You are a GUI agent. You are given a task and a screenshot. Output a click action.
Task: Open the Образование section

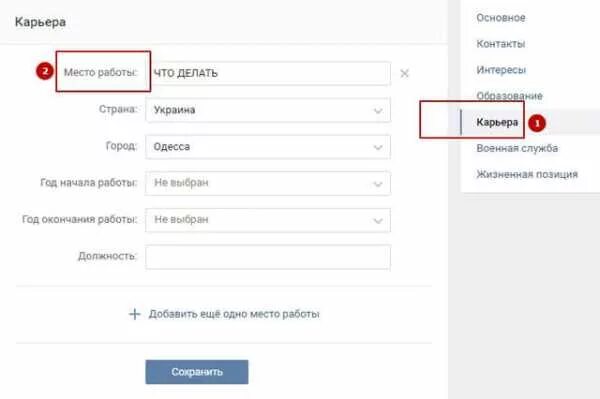509,96
